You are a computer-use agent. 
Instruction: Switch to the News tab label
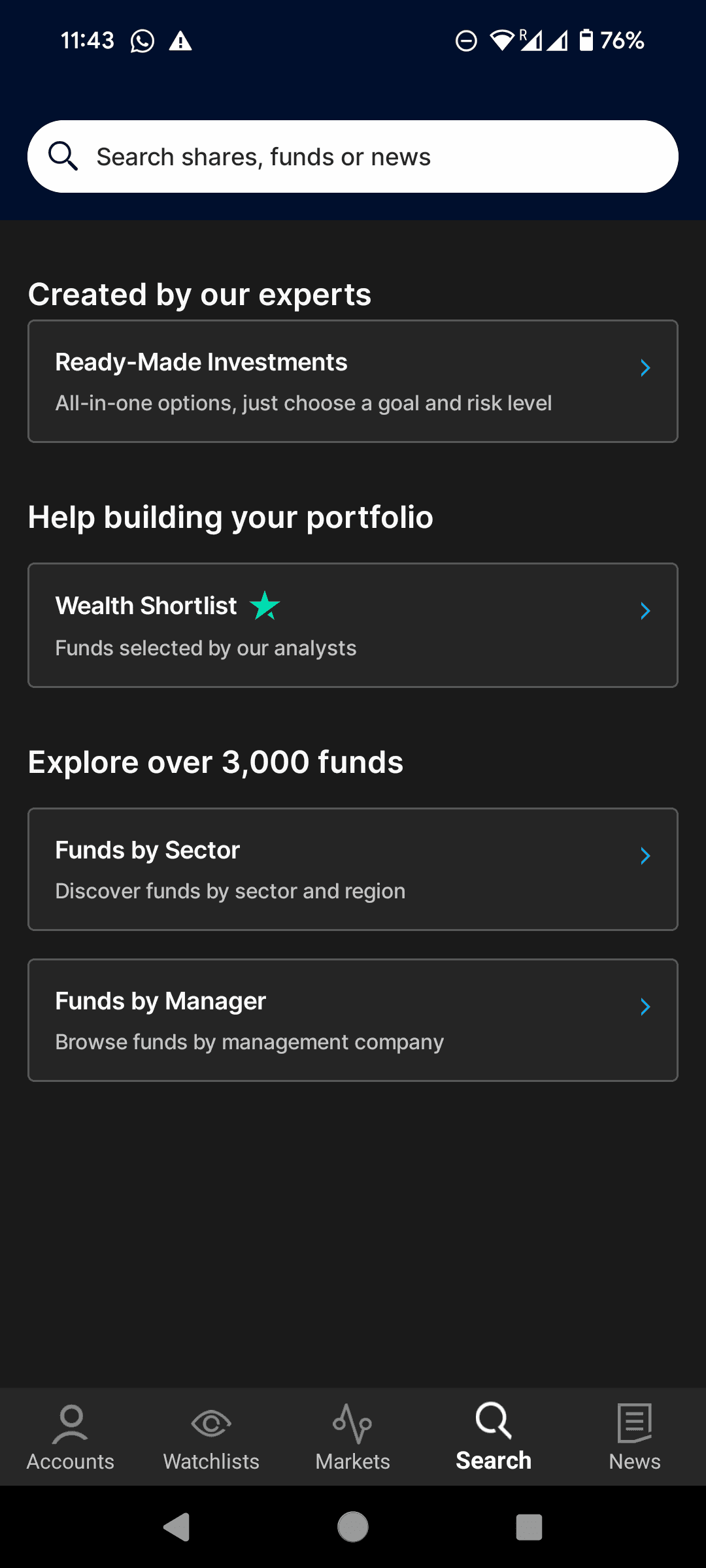click(635, 1462)
